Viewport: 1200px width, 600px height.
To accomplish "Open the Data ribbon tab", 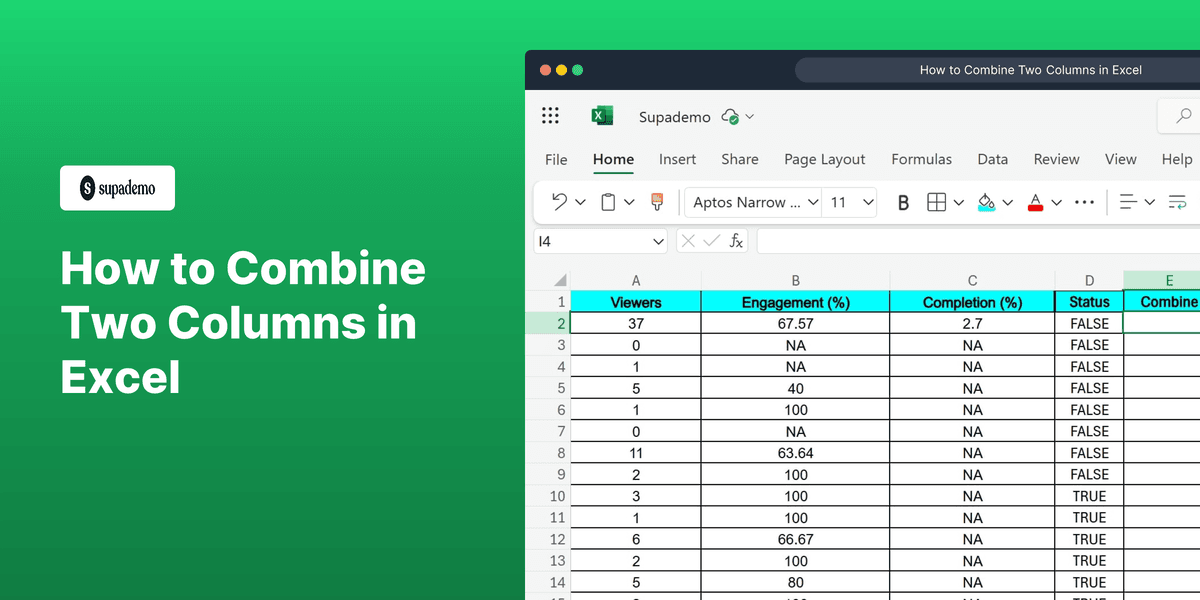I will tap(992, 159).
